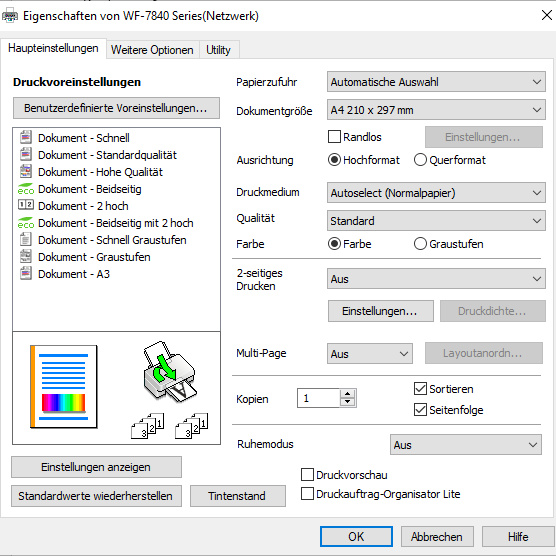Image resolution: width=556 pixels, height=556 pixels.
Task: Open the Multi-Page dropdown
Action: click(x=370, y=354)
